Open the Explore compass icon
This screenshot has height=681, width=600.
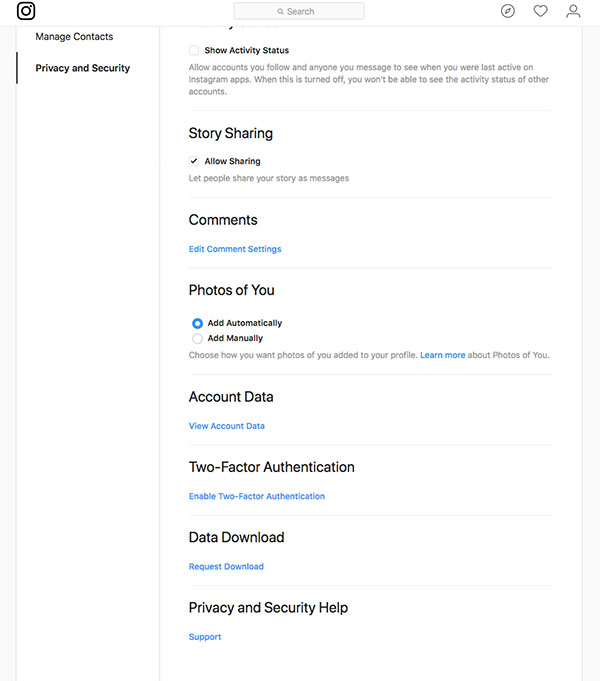[x=507, y=11]
